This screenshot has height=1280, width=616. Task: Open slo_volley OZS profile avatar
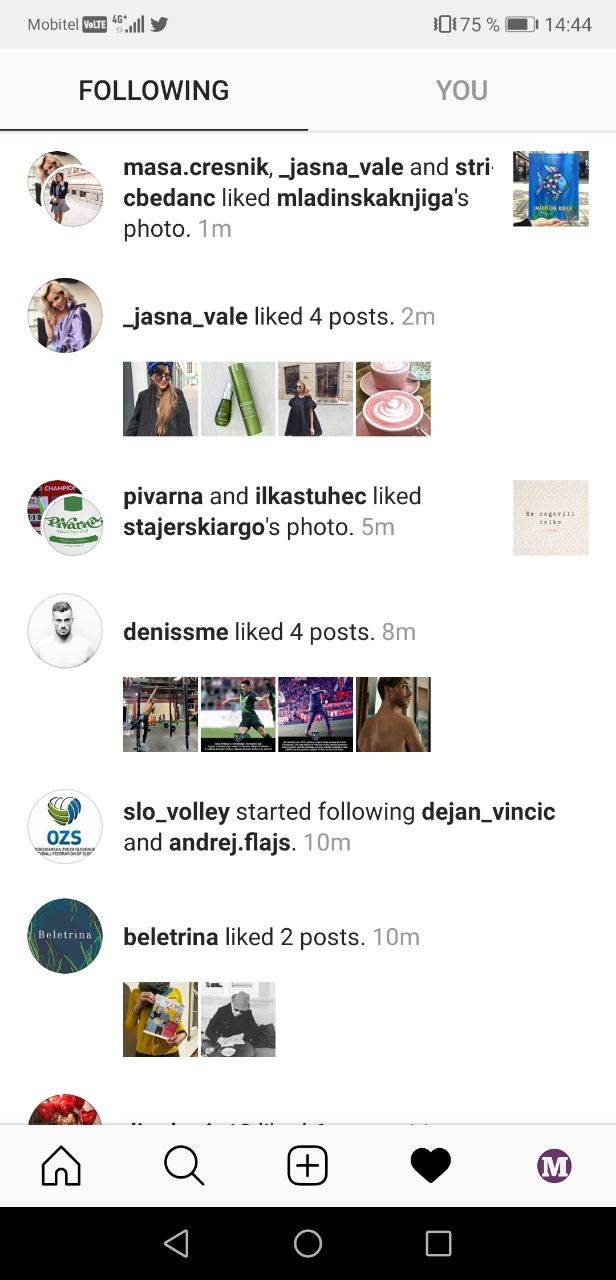65,826
